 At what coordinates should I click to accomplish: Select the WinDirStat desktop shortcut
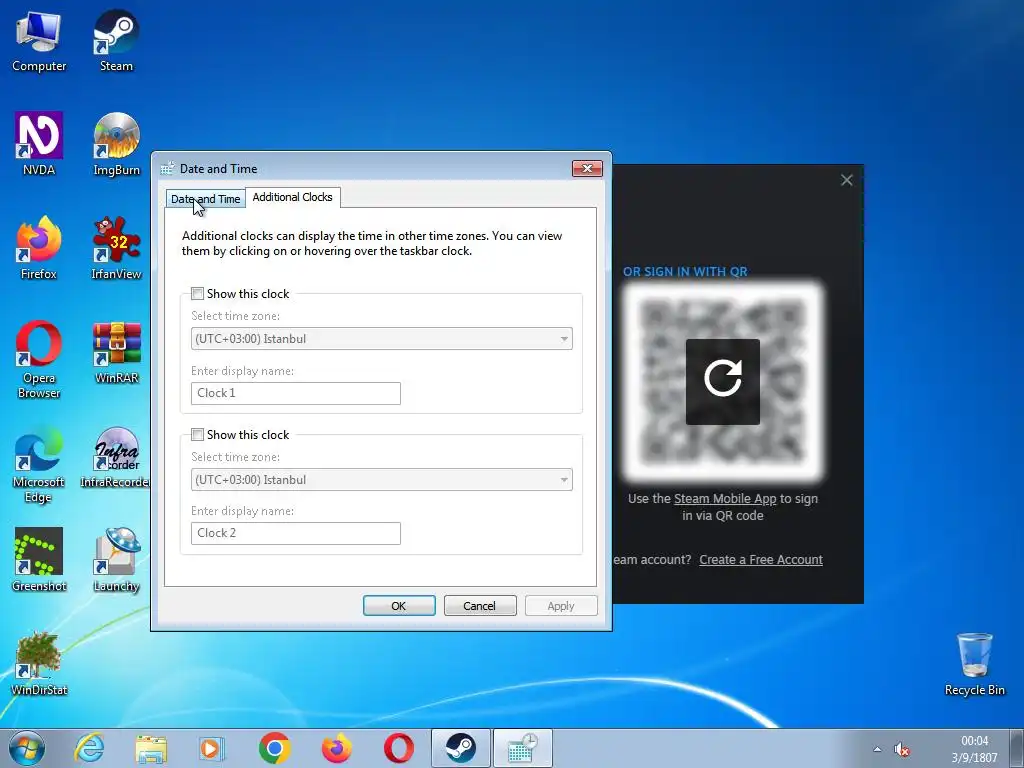click(39, 664)
